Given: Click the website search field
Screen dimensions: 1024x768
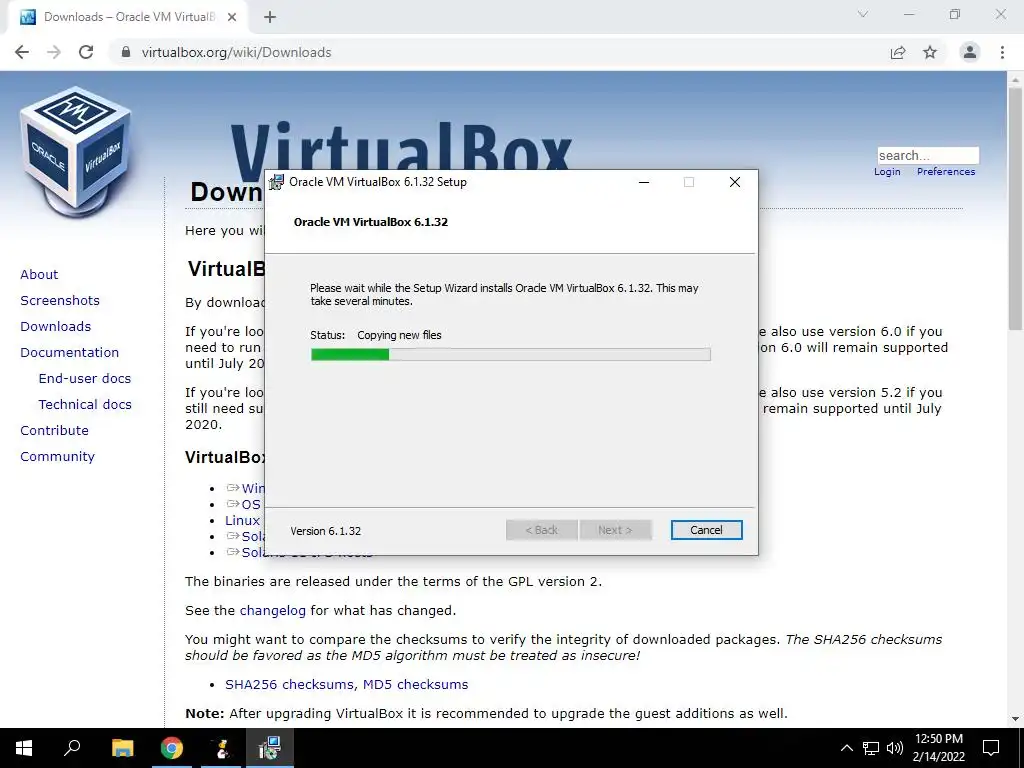Looking at the screenshot, I should tap(928, 155).
